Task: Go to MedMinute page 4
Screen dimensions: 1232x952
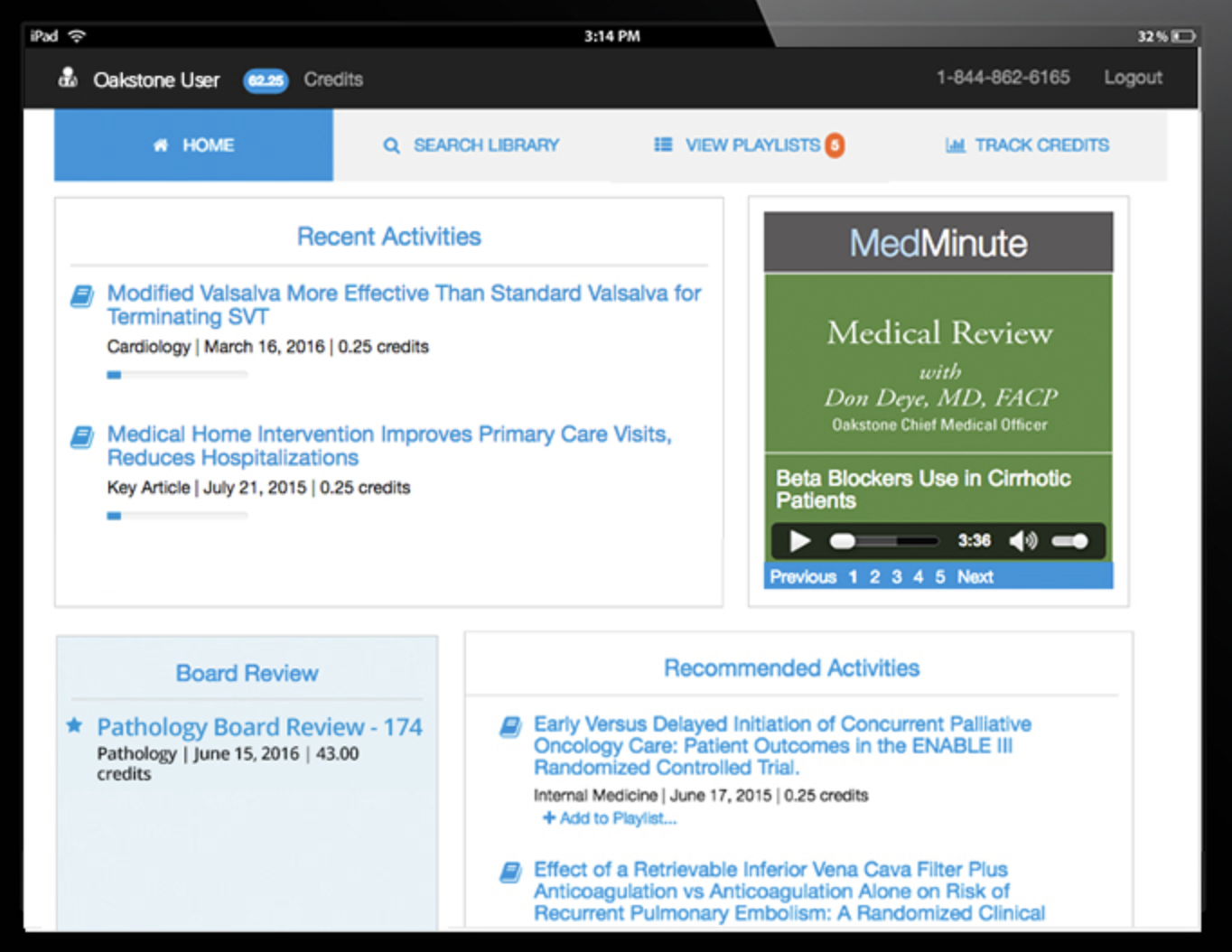Action: point(918,576)
